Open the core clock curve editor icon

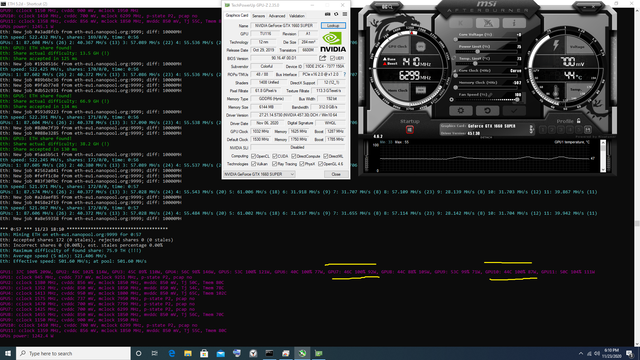[455, 71]
